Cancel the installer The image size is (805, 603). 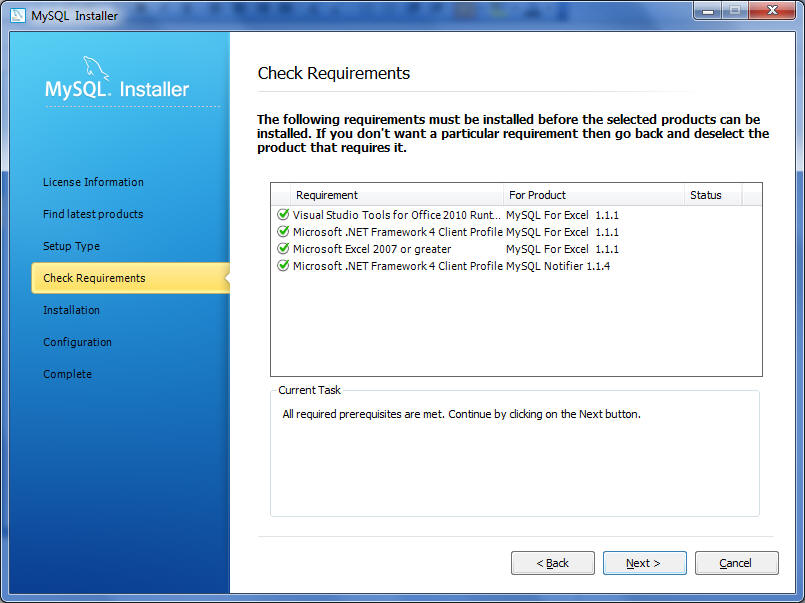click(736, 563)
